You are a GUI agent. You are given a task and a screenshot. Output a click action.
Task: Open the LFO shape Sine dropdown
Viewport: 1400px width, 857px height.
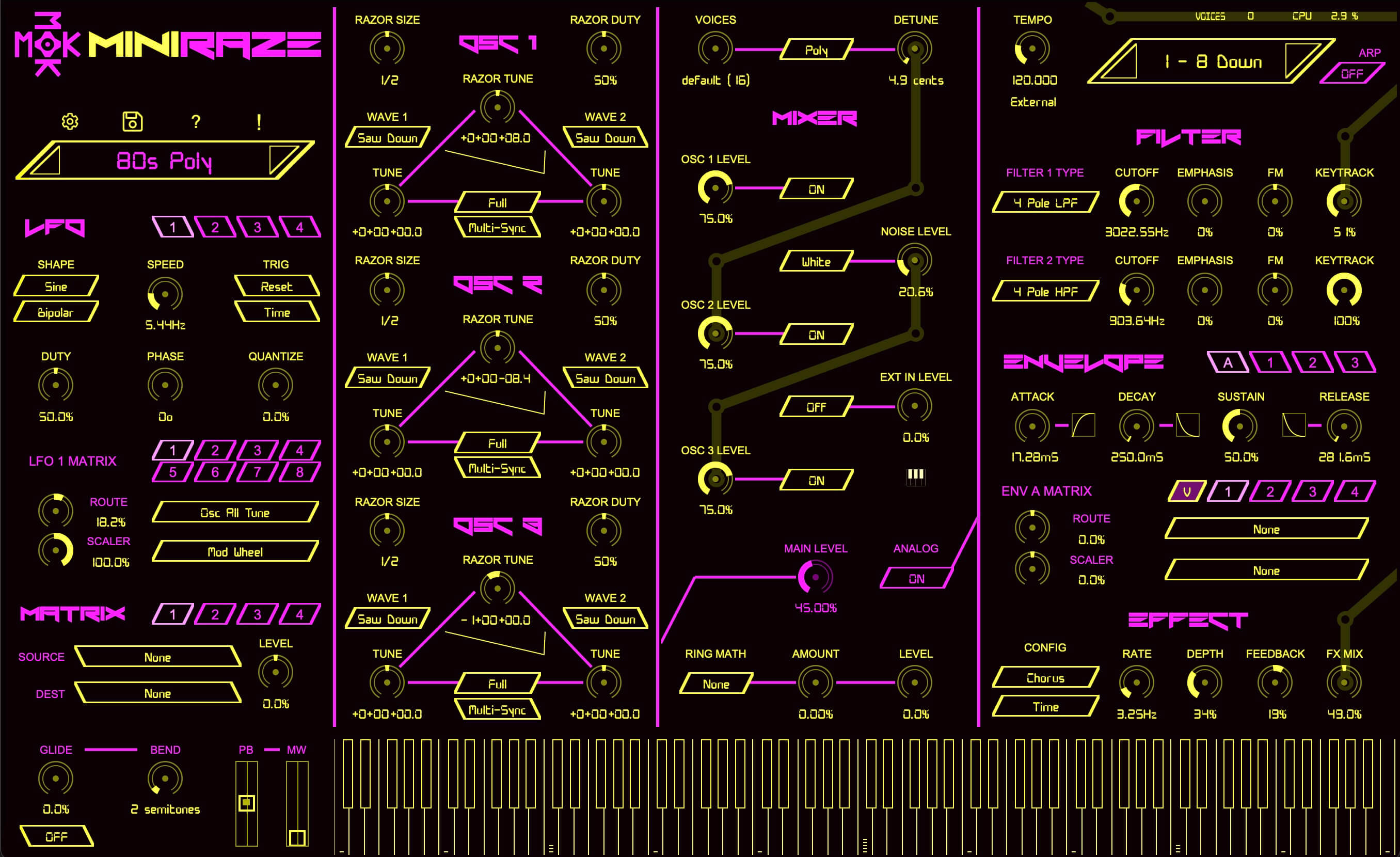tap(56, 287)
